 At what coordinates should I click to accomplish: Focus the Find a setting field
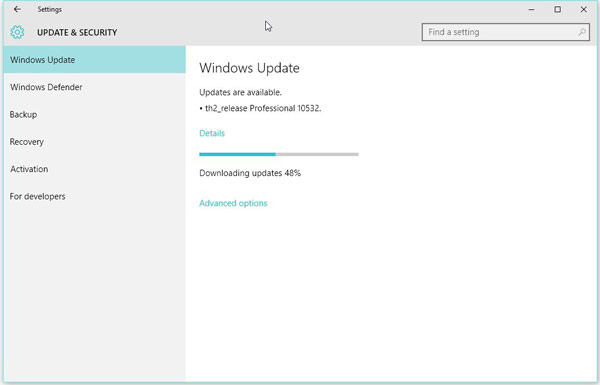tap(505, 32)
